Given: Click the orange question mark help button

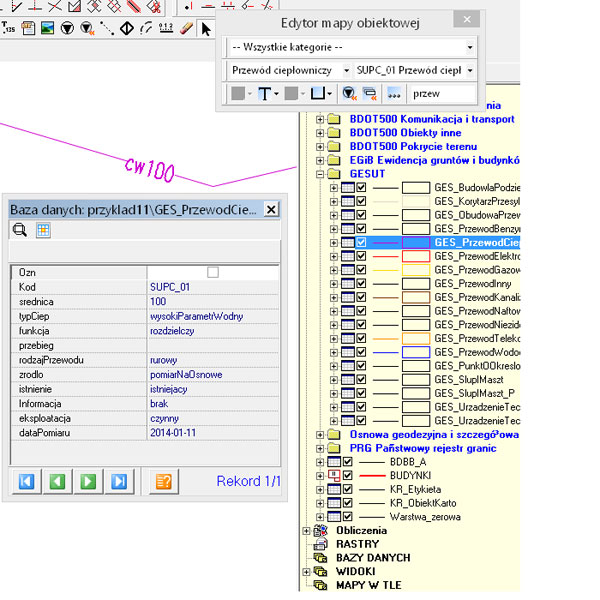Looking at the screenshot, I should click(x=164, y=481).
